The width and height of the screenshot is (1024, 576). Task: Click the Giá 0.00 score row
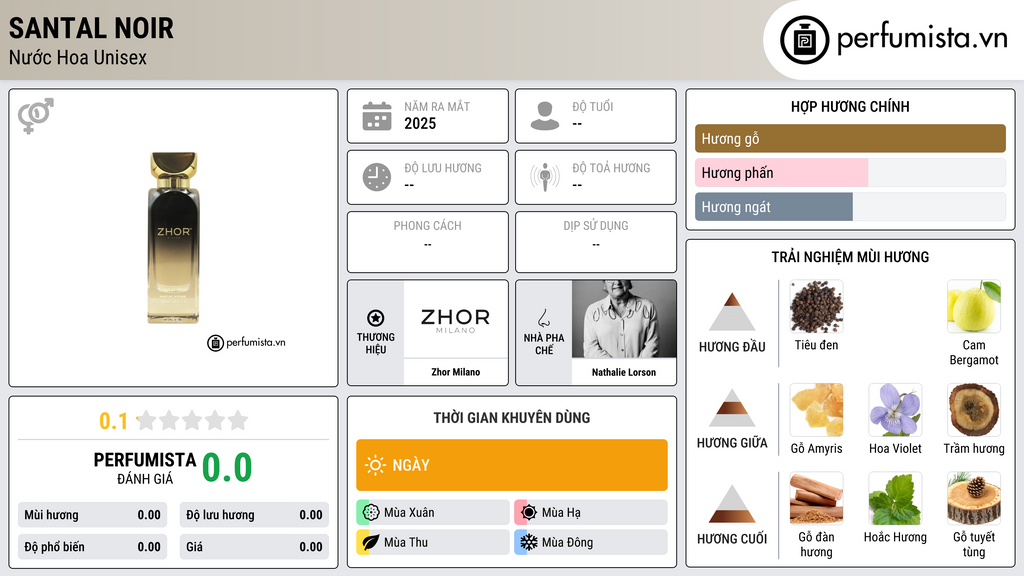pos(254,547)
